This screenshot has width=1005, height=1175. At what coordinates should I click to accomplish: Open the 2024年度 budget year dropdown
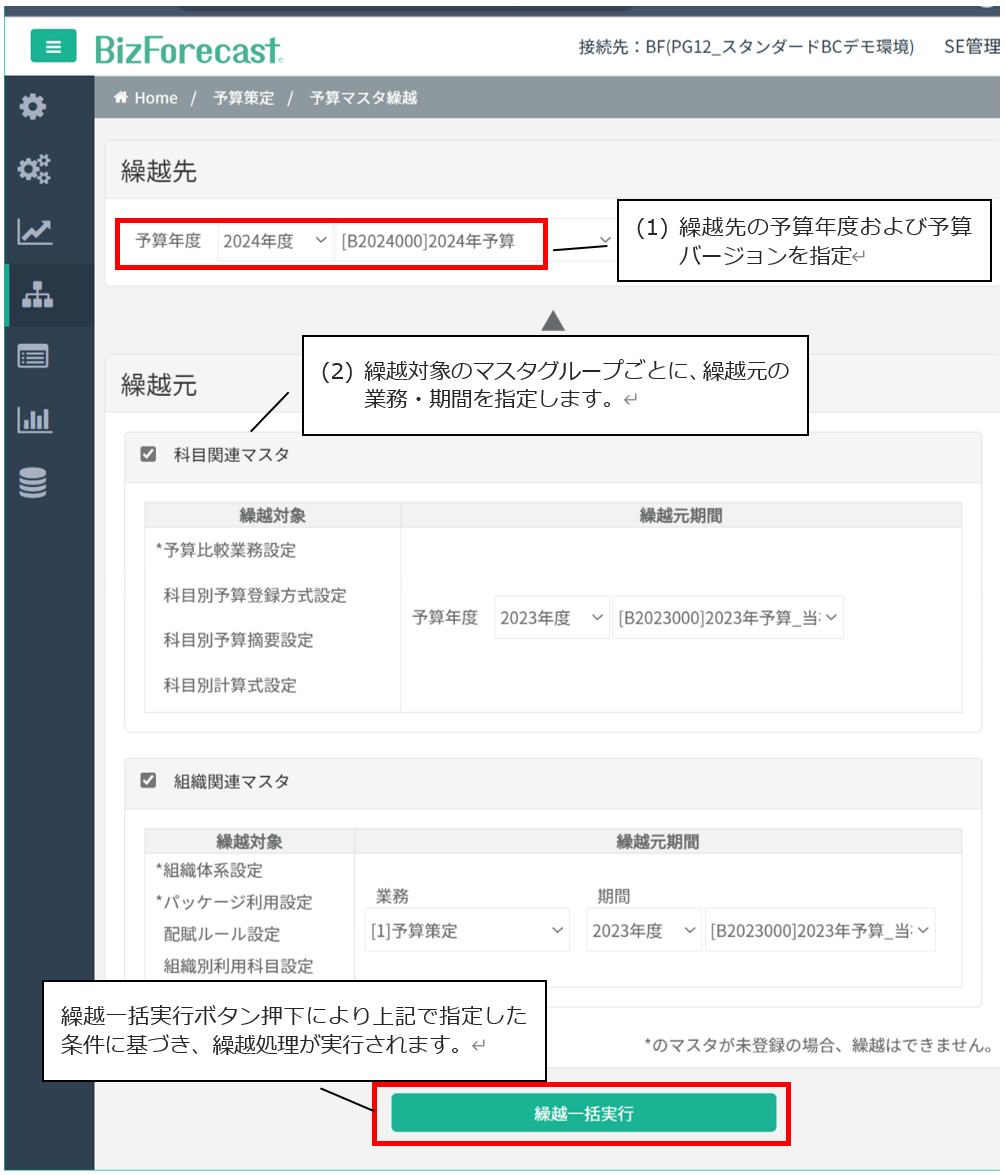pos(275,241)
